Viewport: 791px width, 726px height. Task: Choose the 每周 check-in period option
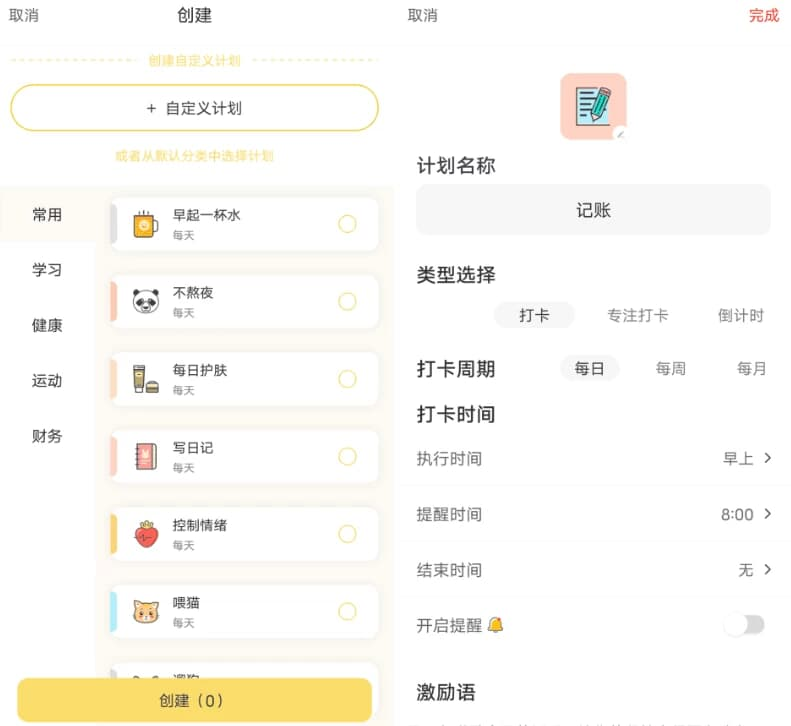(670, 368)
